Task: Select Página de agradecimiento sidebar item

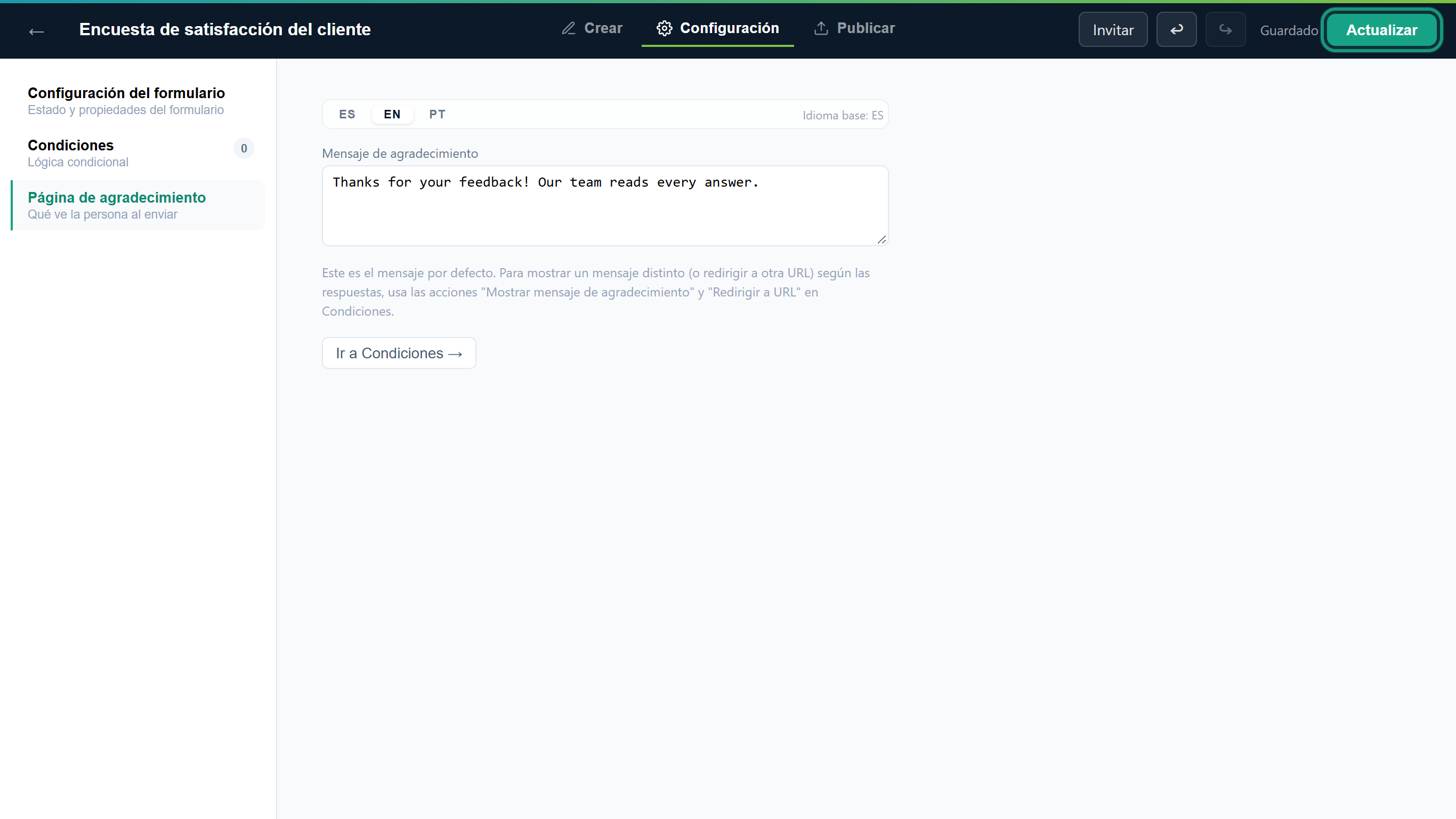Action: 137,205
